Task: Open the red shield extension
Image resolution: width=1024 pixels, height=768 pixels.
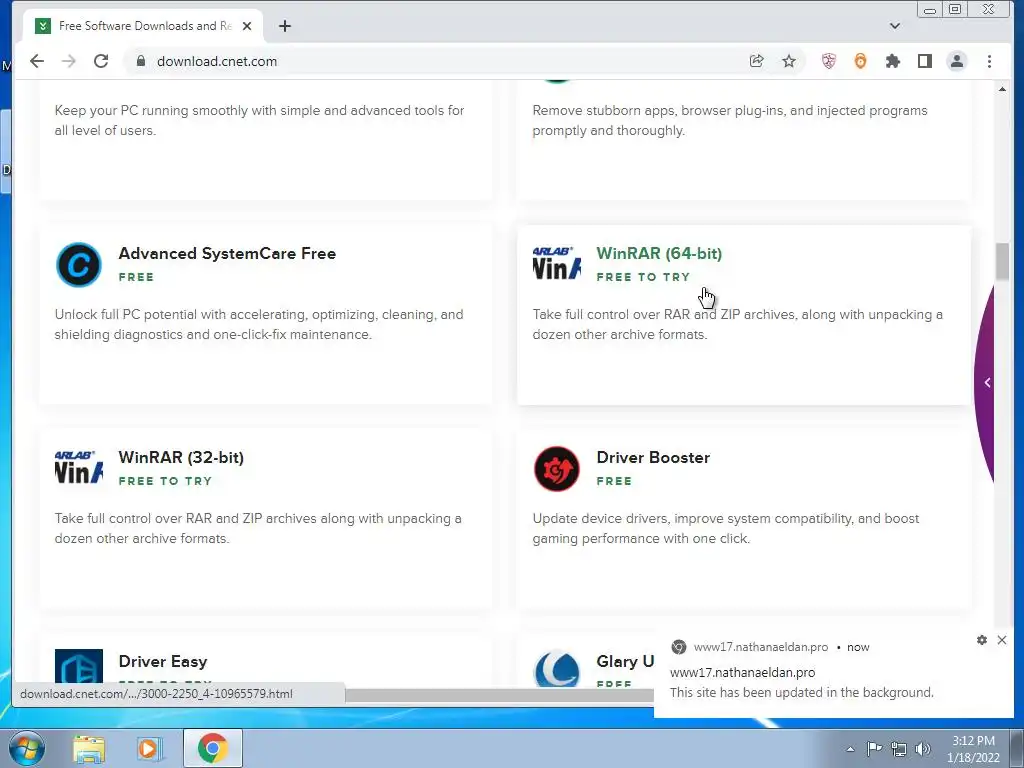Action: pyautogui.click(x=829, y=61)
